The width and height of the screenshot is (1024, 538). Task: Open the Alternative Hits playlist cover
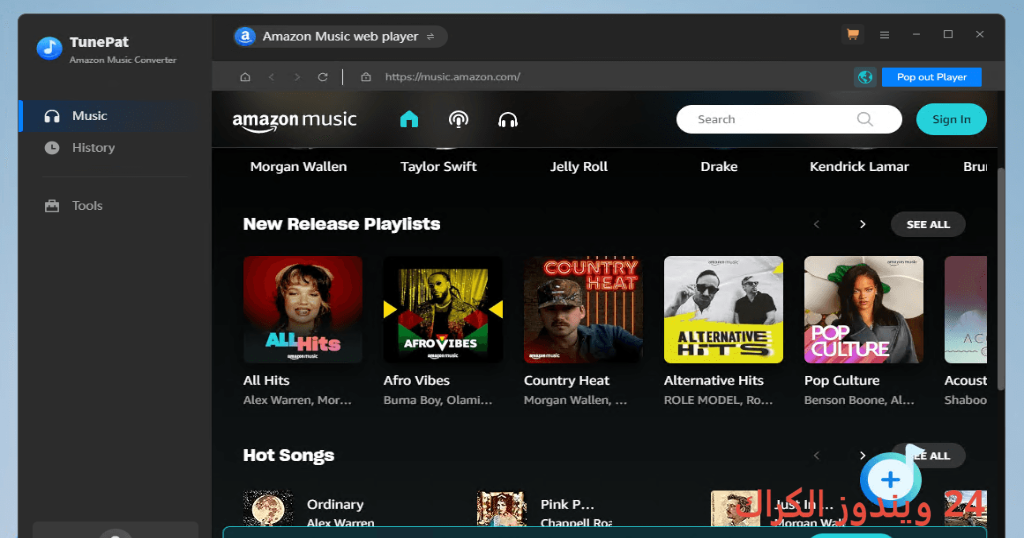coord(723,309)
